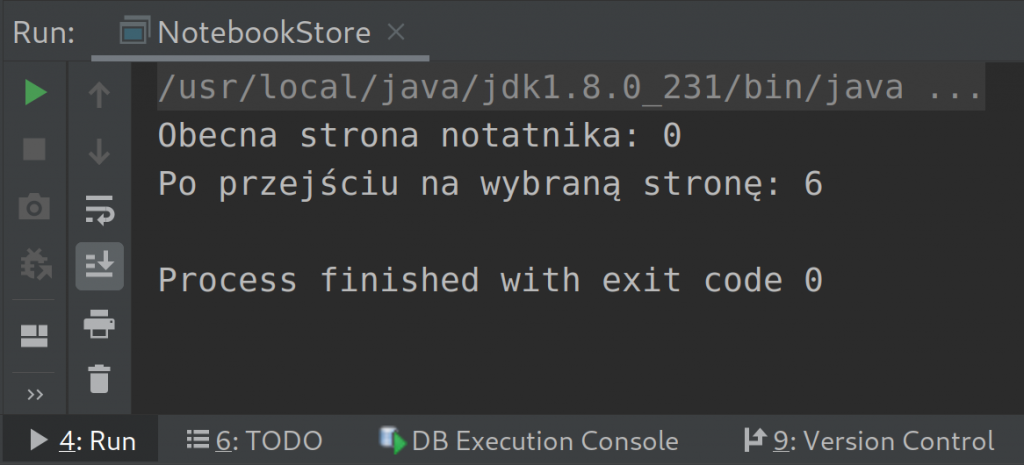Click the 'Process finished with exit code 0' line
Viewport: 1024px width, 465px height.
(490, 281)
